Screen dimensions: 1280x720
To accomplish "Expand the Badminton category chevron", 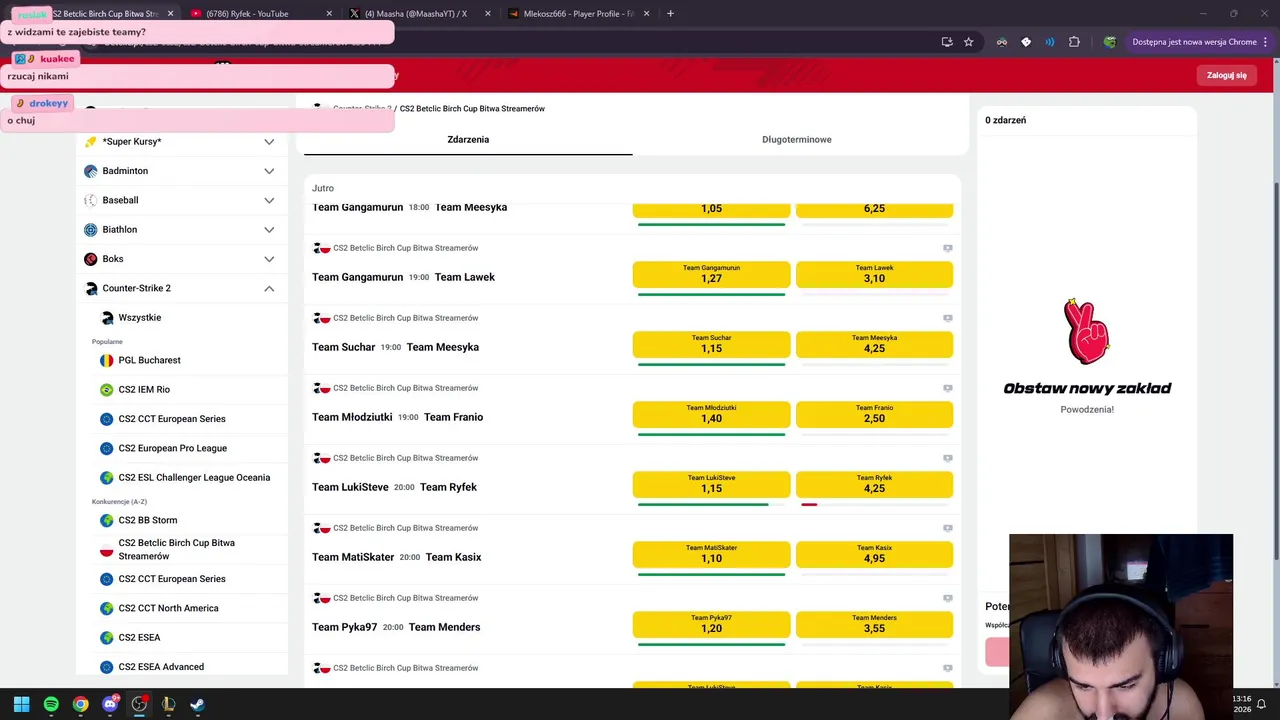I will (269, 171).
